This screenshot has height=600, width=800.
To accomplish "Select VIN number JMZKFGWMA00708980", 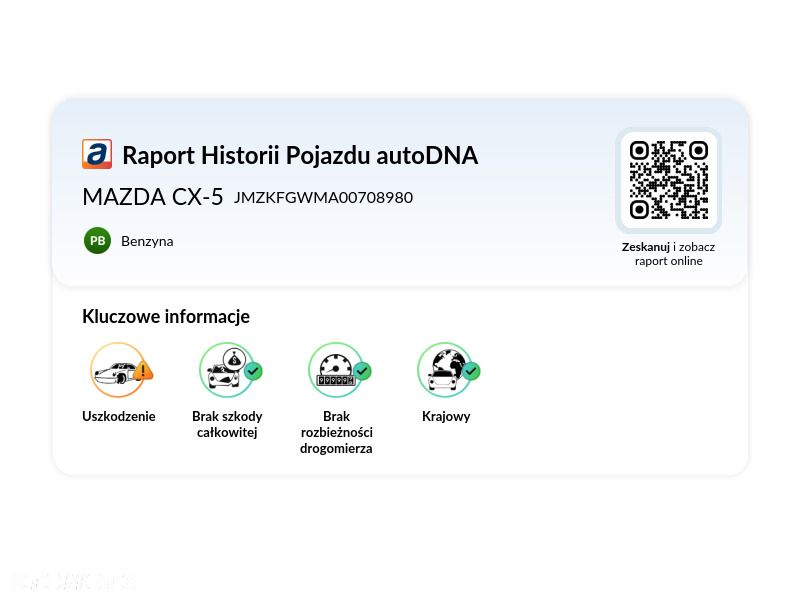I will pos(323,198).
